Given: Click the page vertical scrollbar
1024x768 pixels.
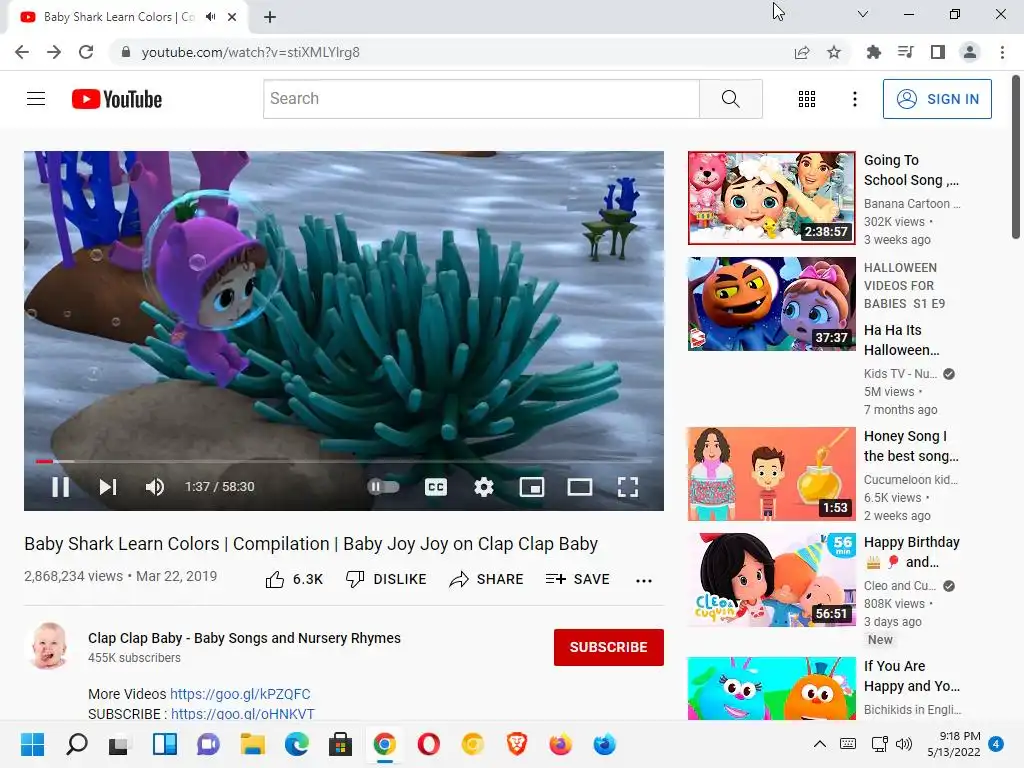Looking at the screenshot, I should tap(1016, 157).
